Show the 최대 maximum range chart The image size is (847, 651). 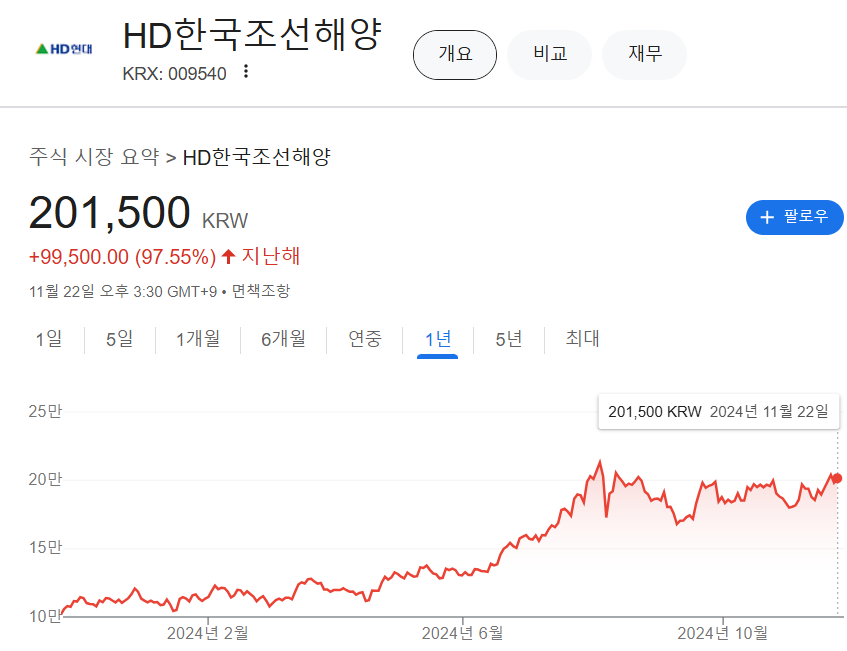[x=582, y=339]
